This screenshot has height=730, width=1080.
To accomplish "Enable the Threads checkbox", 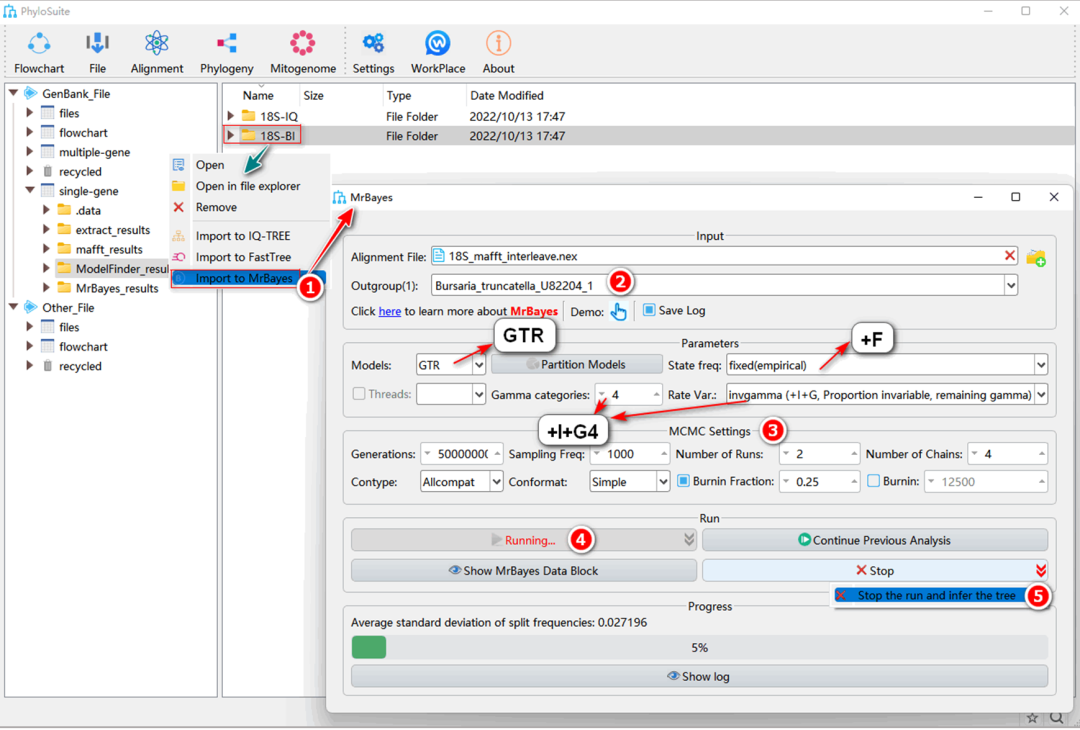I will click(x=359, y=394).
